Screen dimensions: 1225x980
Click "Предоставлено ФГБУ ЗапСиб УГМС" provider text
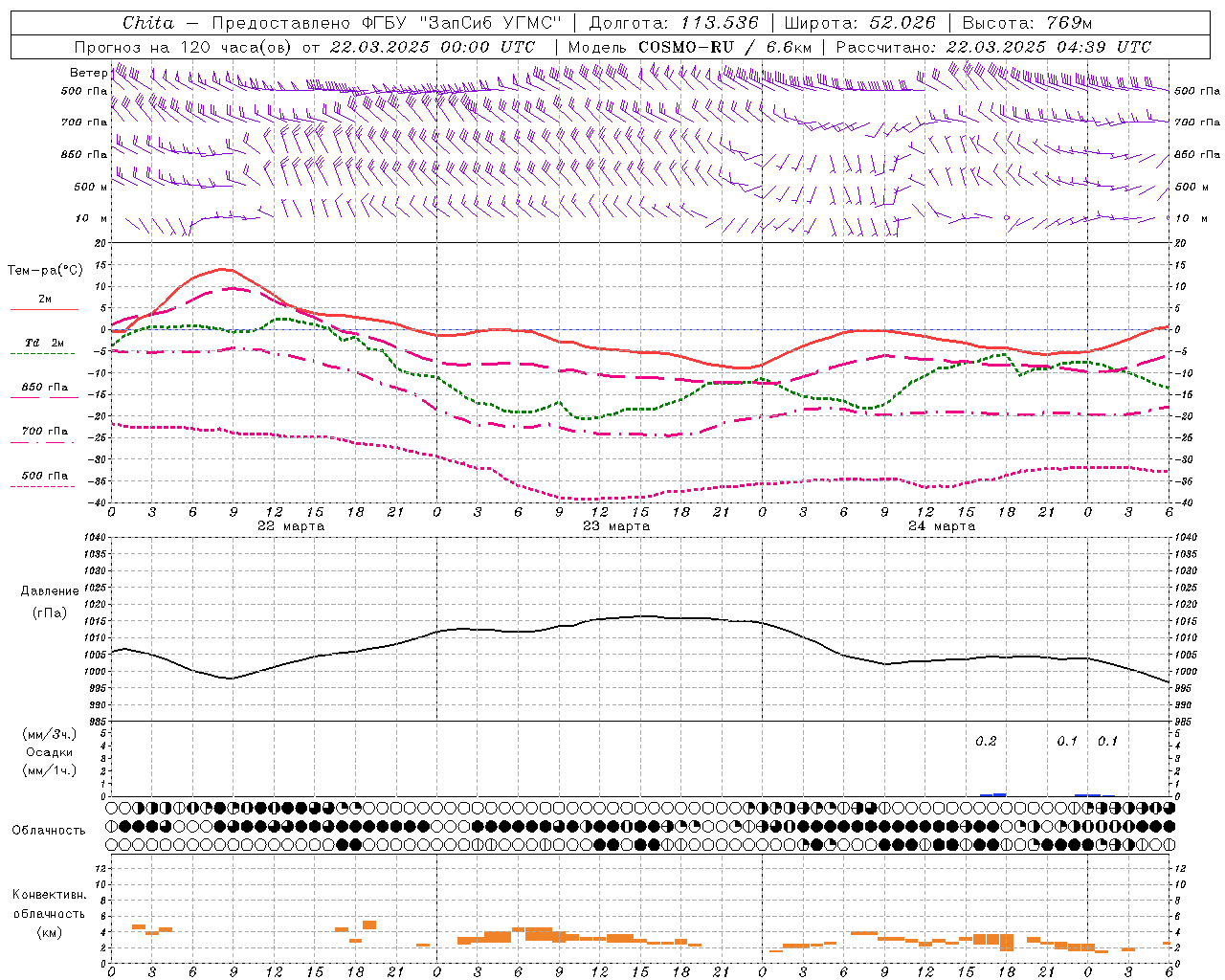(386, 23)
